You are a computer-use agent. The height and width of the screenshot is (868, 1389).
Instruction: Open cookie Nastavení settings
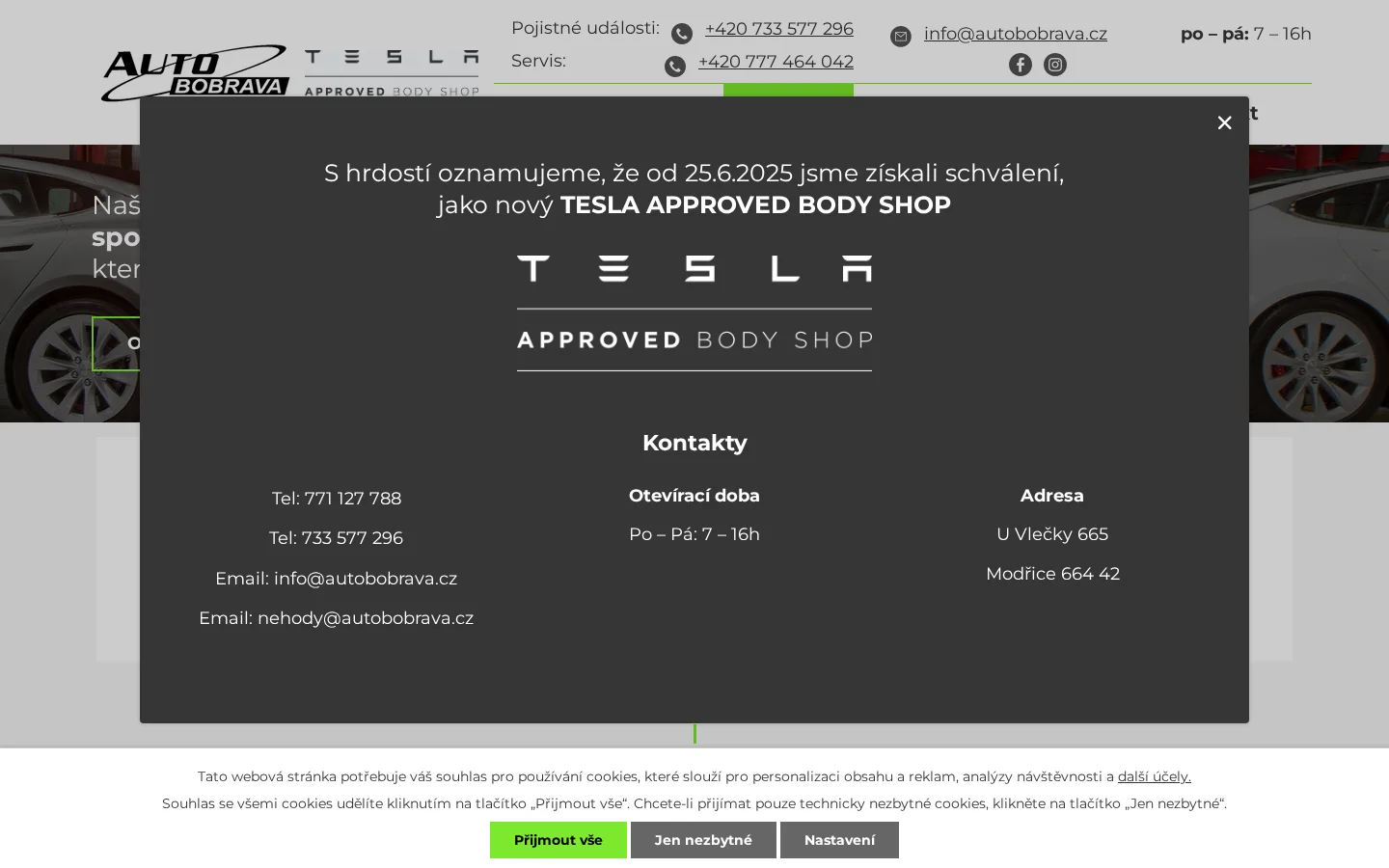839,840
